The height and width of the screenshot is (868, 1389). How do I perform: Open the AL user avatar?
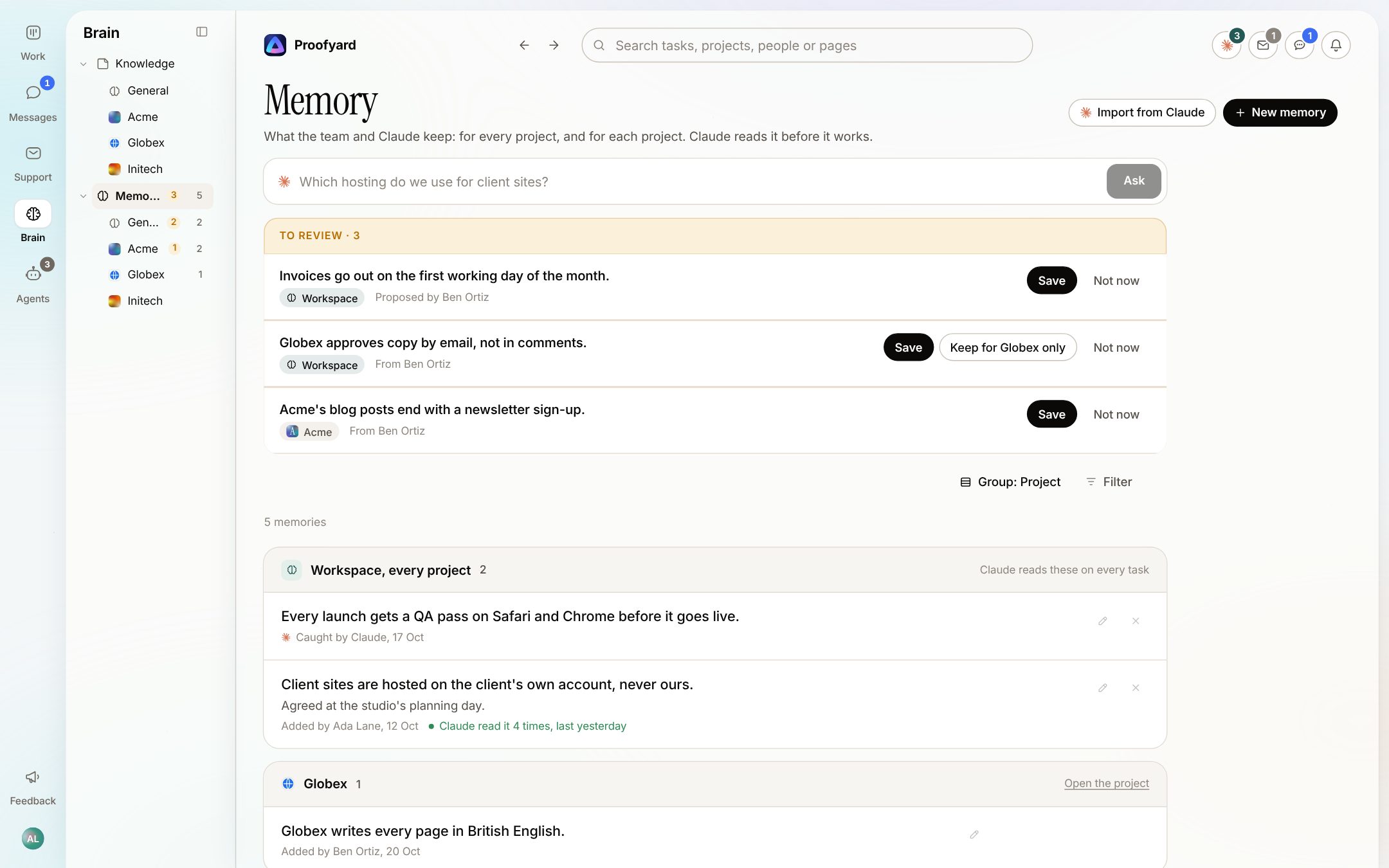point(33,838)
